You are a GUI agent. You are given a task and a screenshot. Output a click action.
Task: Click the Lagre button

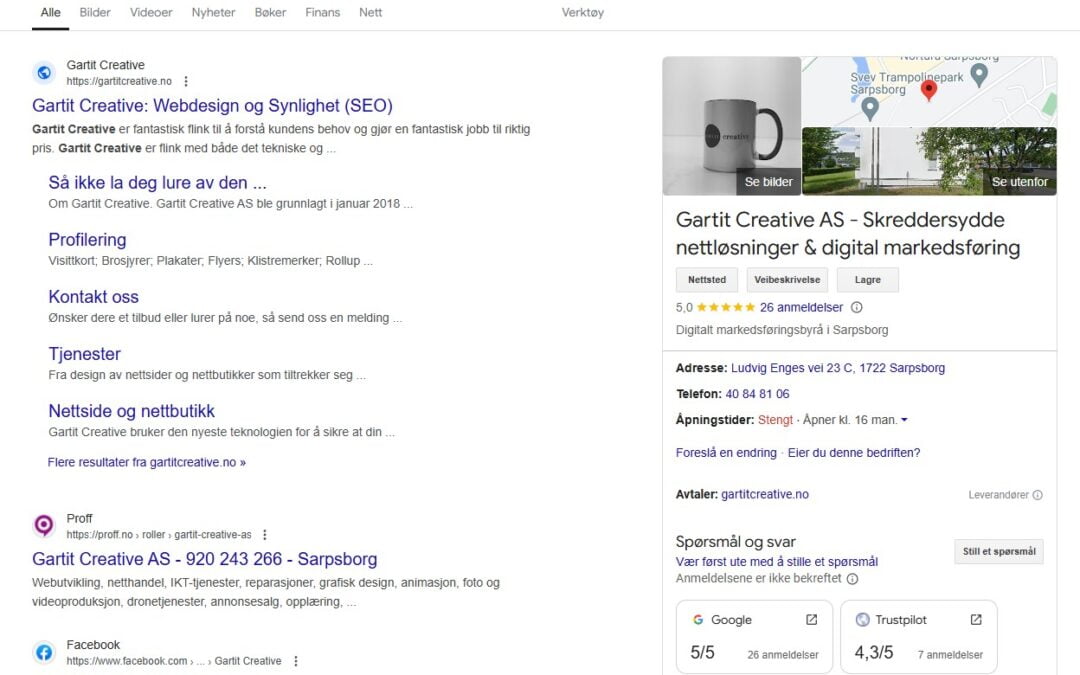867,280
